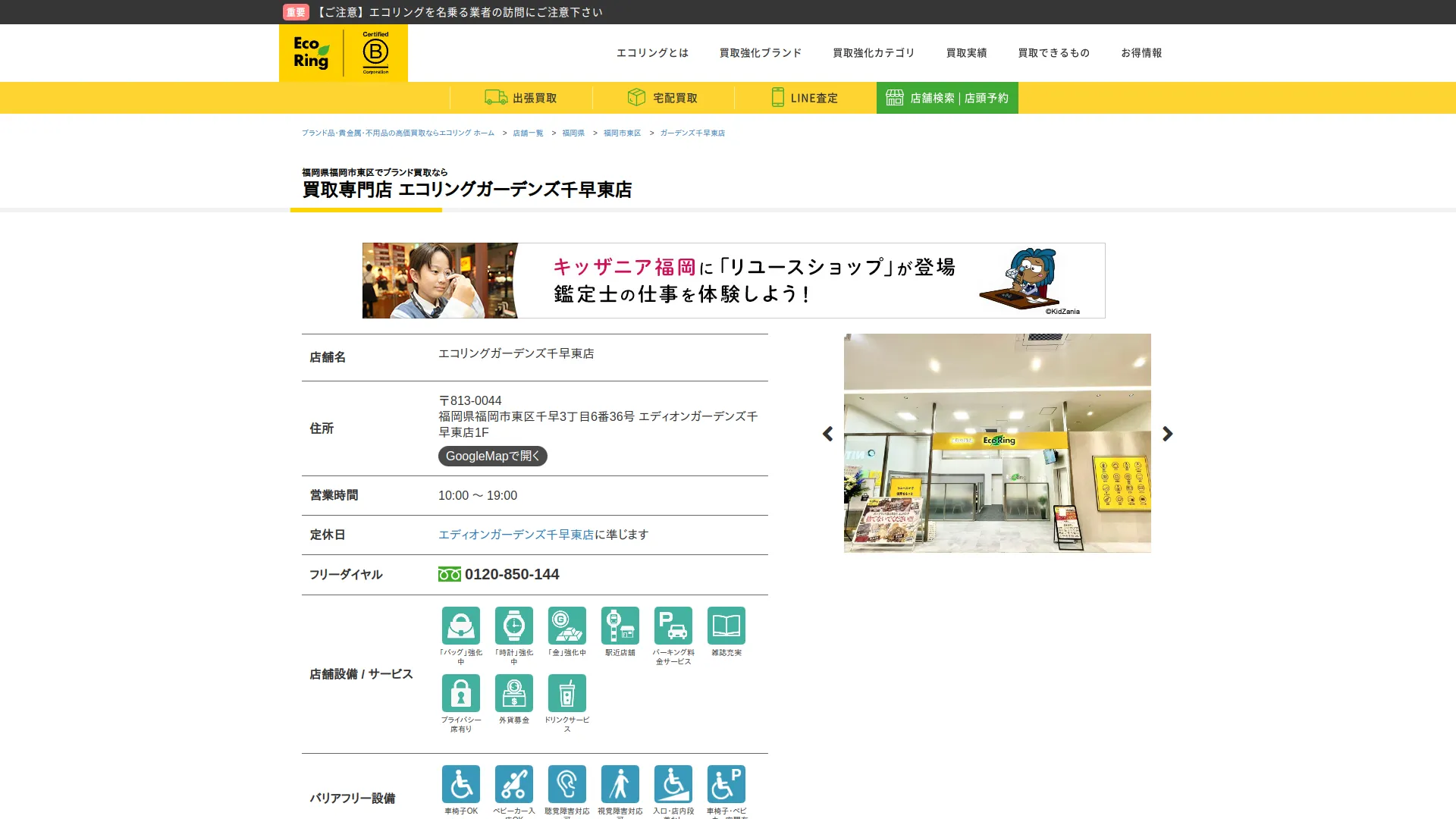Click the free dial number 0120-850-144
Image resolution: width=1456 pixels, height=819 pixels.
click(x=512, y=574)
